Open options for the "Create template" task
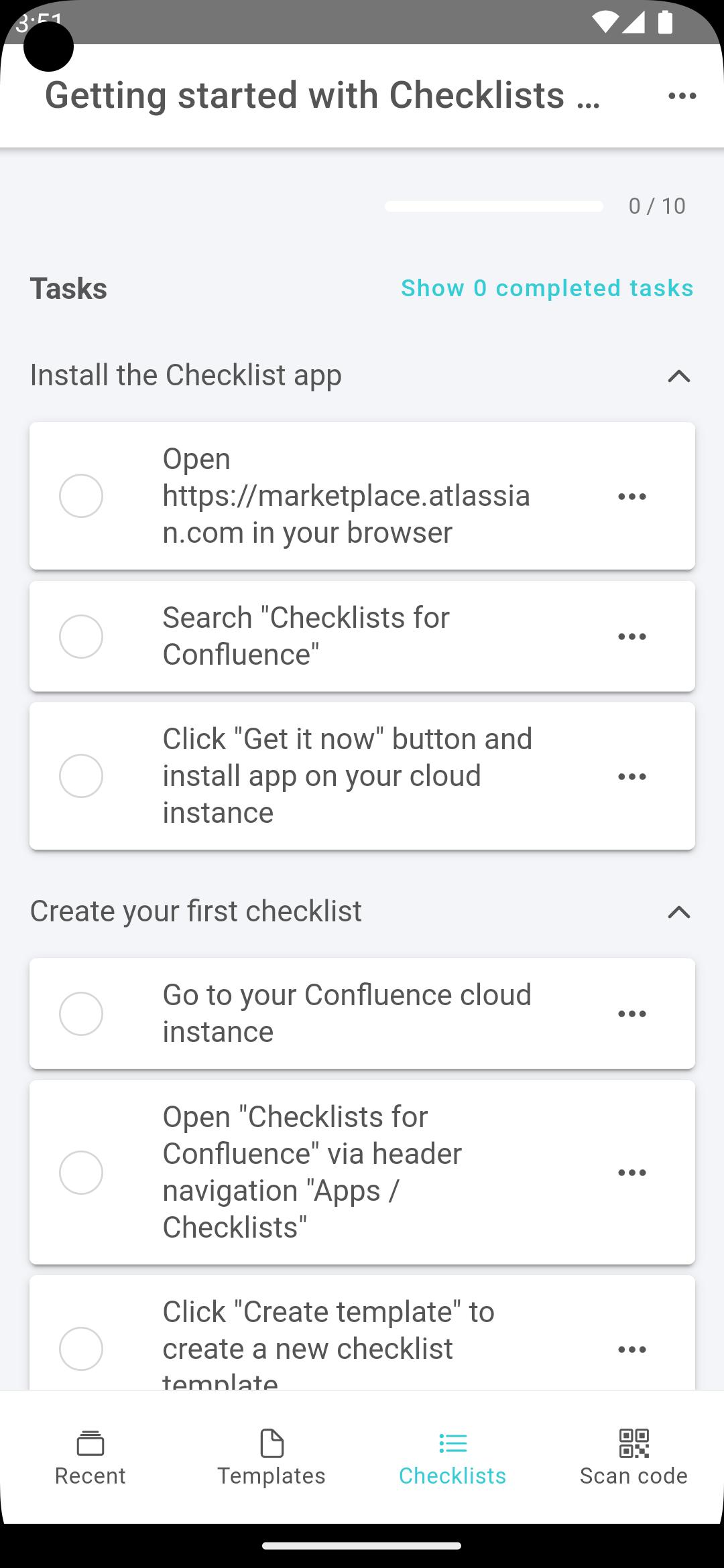The height and width of the screenshot is (1568, 724). (x=632, y=1350)
